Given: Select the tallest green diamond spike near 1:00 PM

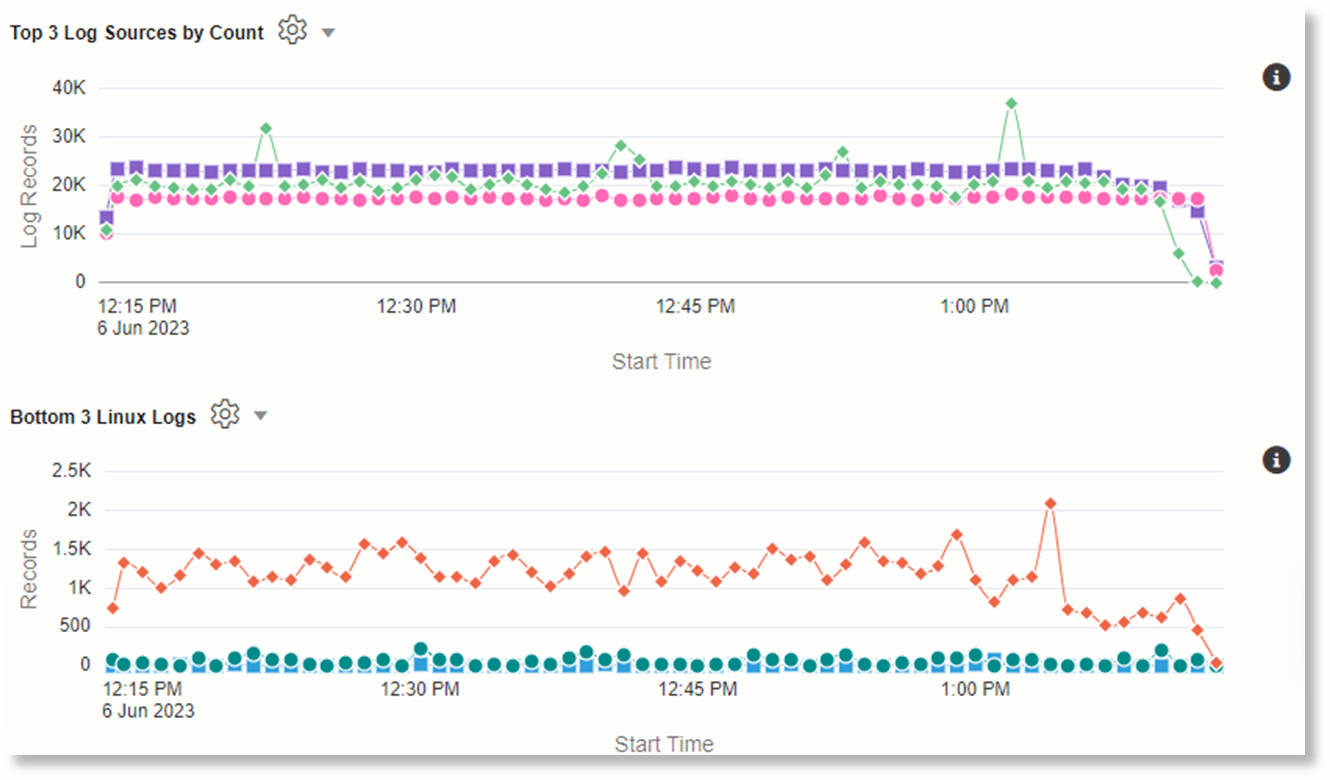Looking at the screenshot, I should click(1010, 101).
